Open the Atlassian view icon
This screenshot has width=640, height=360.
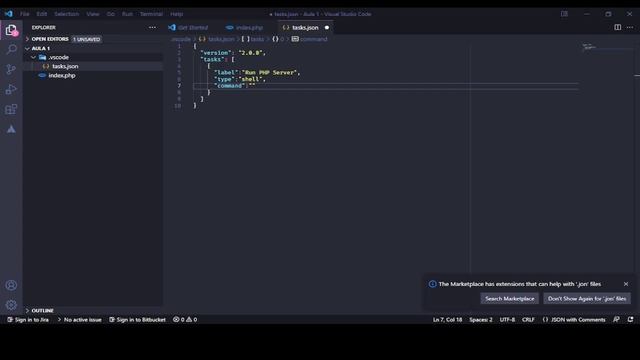[11, 129]
